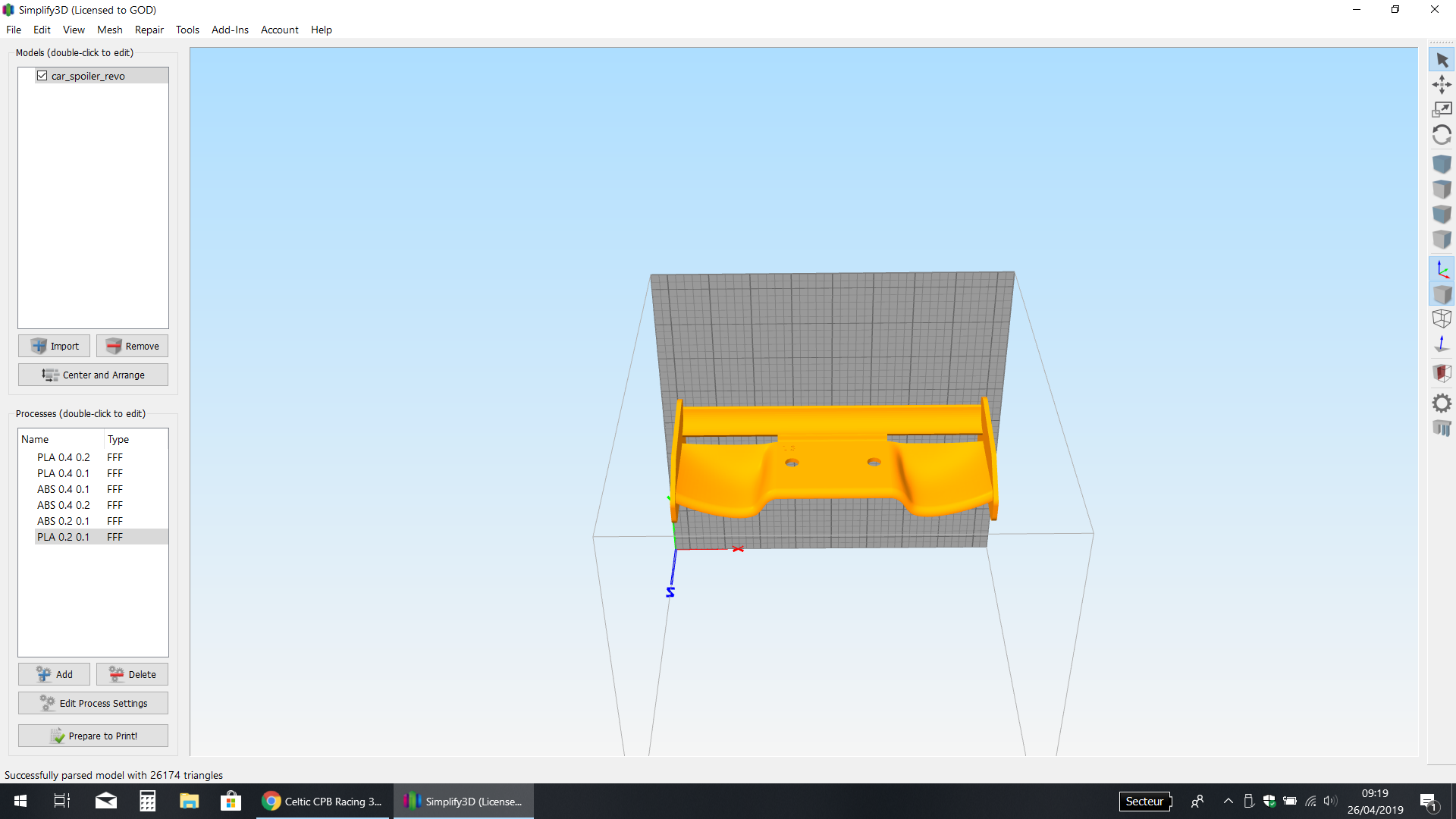Open the Mesh menu
The width and height of the screenshot is (1456, 819).
[109, 30]
